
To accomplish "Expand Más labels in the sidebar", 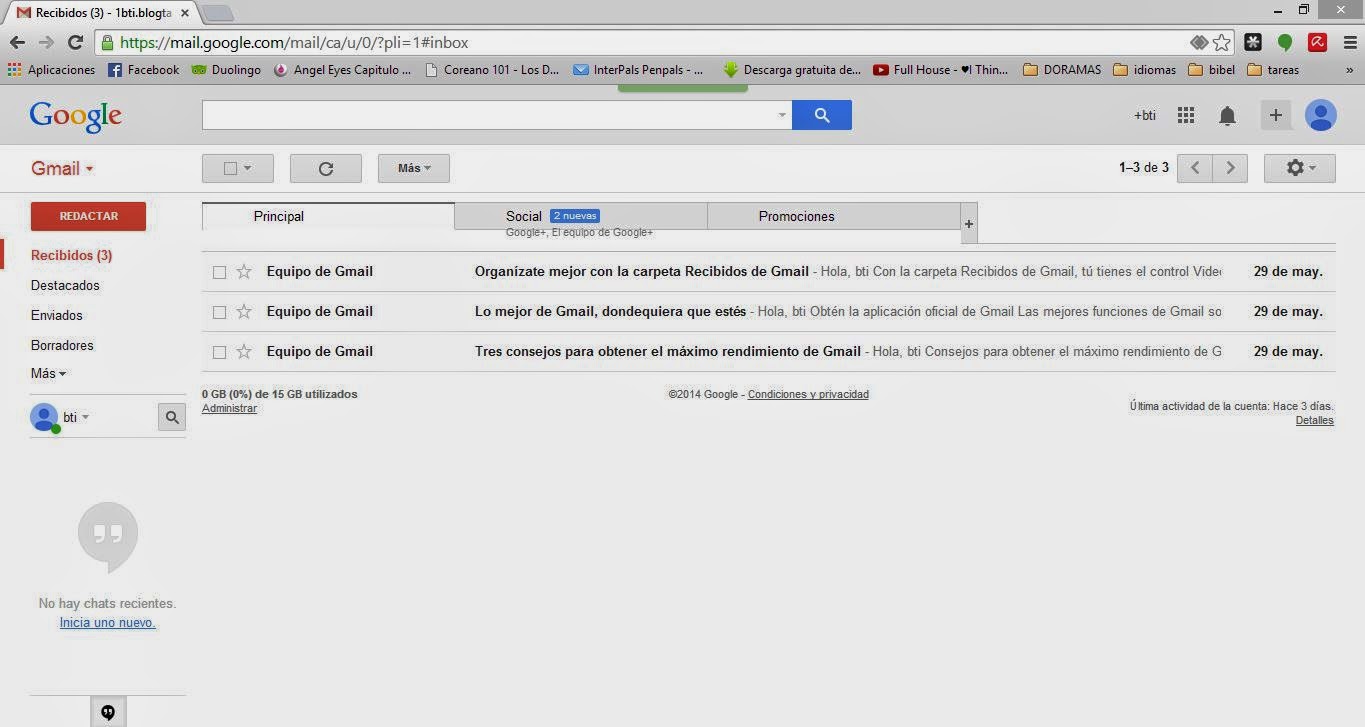I will point(48,373).
